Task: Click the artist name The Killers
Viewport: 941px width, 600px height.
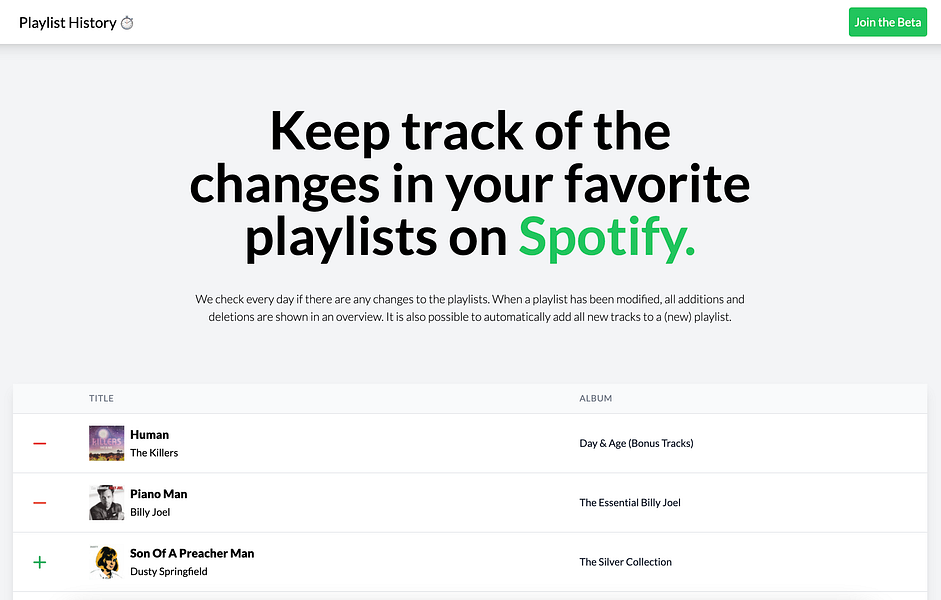Action: (154, 452)
